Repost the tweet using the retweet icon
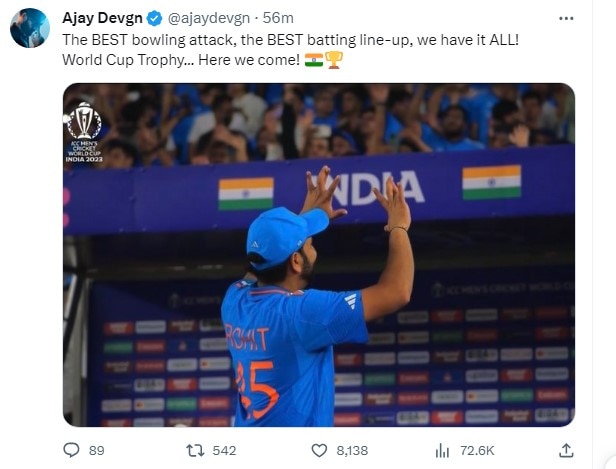616x469 pixels. (x=197, y=450)
